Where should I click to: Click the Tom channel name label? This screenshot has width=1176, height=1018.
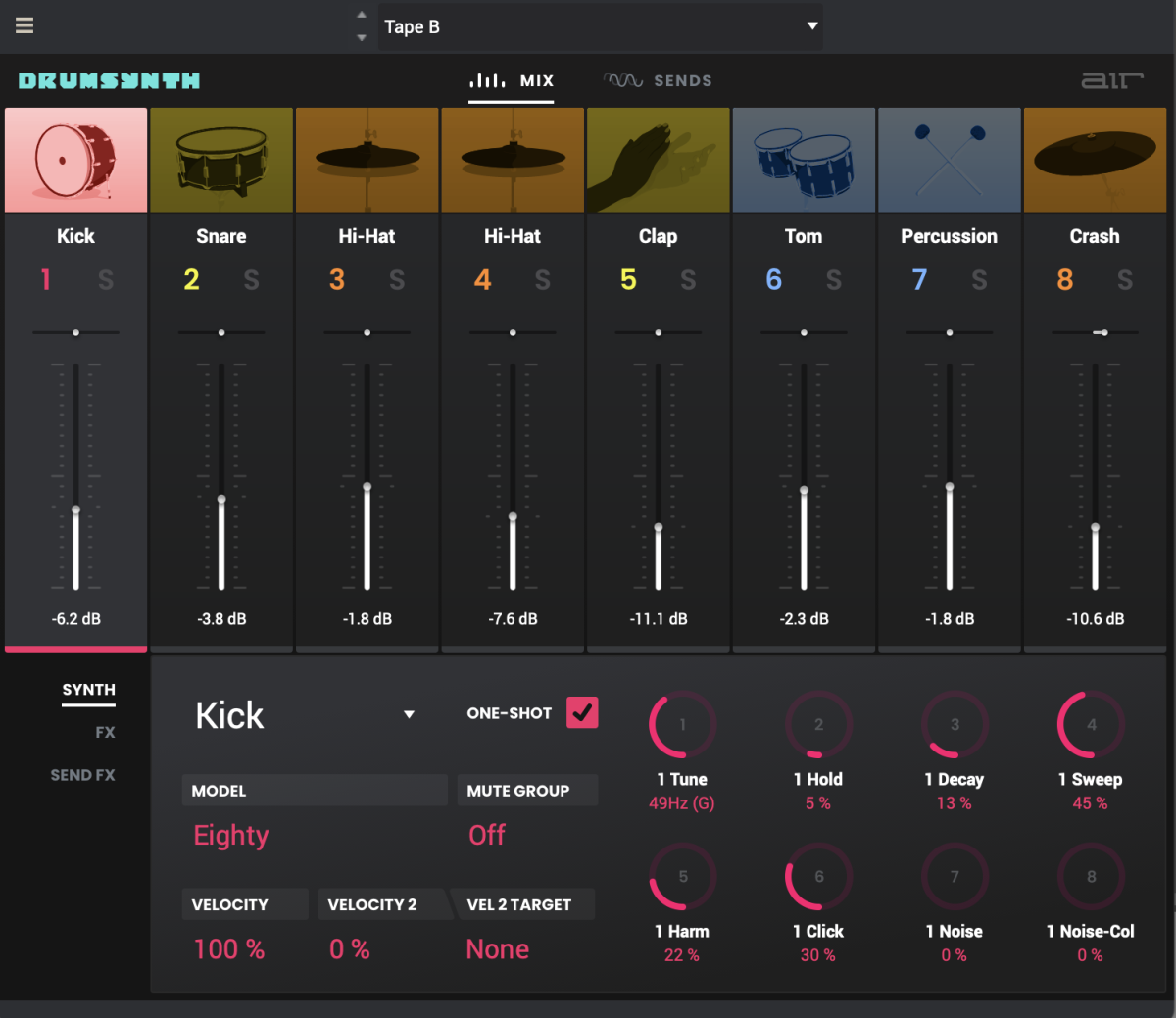(x=804, y=236)
